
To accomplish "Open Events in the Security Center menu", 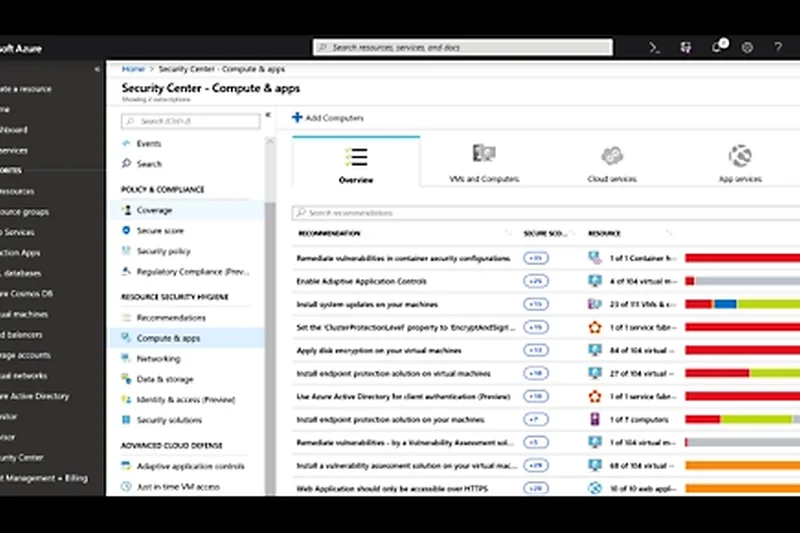I will (x=148, y=144).
